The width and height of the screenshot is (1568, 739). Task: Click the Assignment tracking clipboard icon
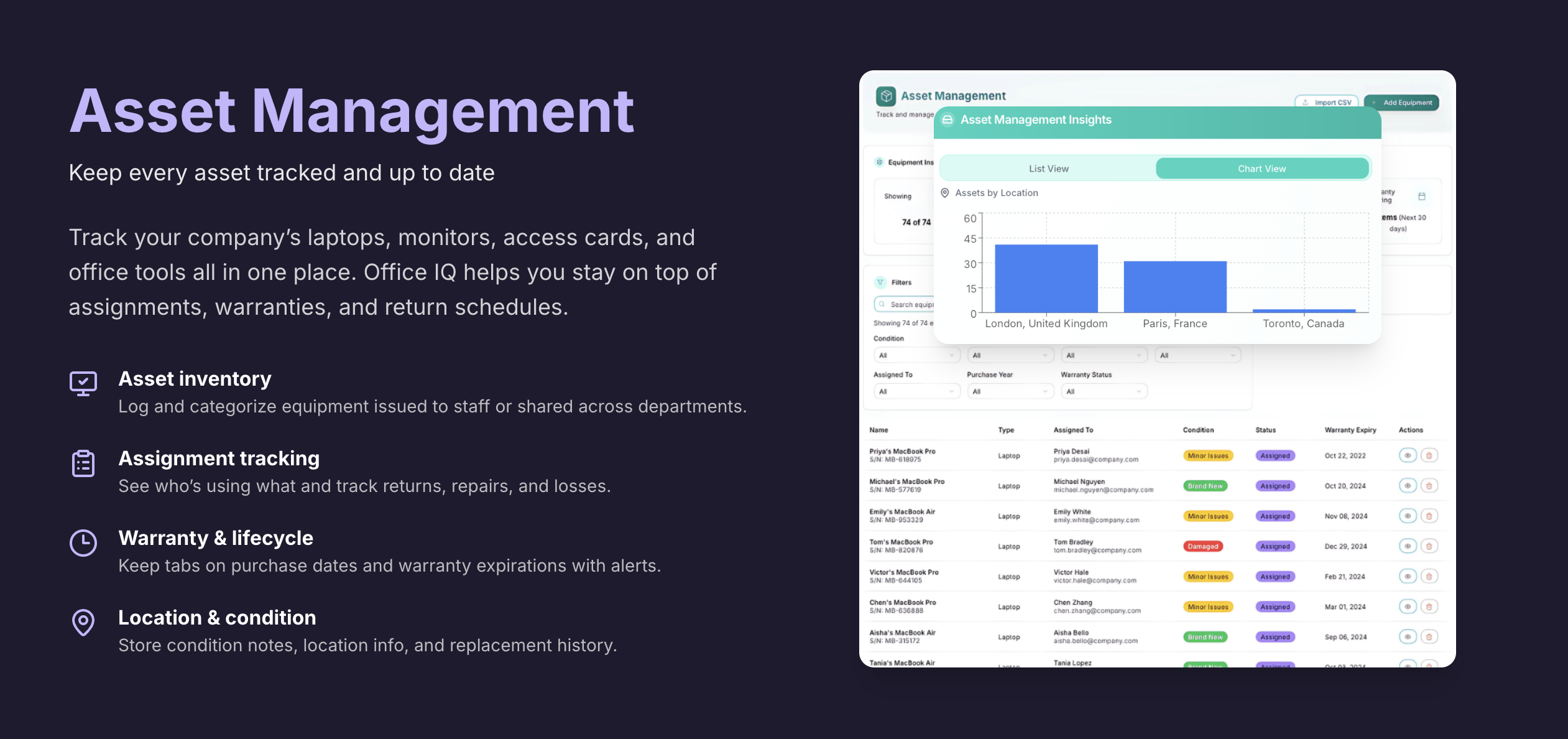click(83, 463)
